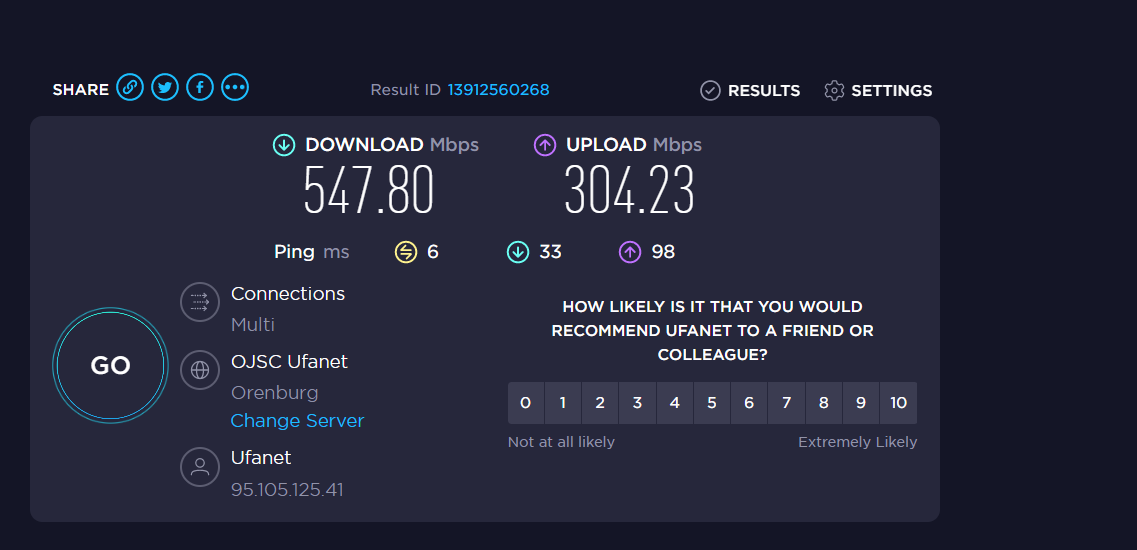Rate recommendation as 10

click(x=898, y=403)
